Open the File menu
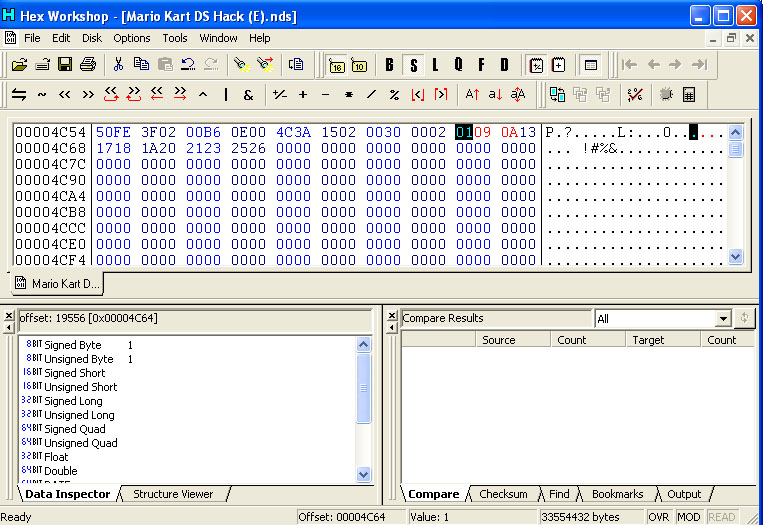The width and height of the screenshot is (763, 525). (x=32, y=38)
